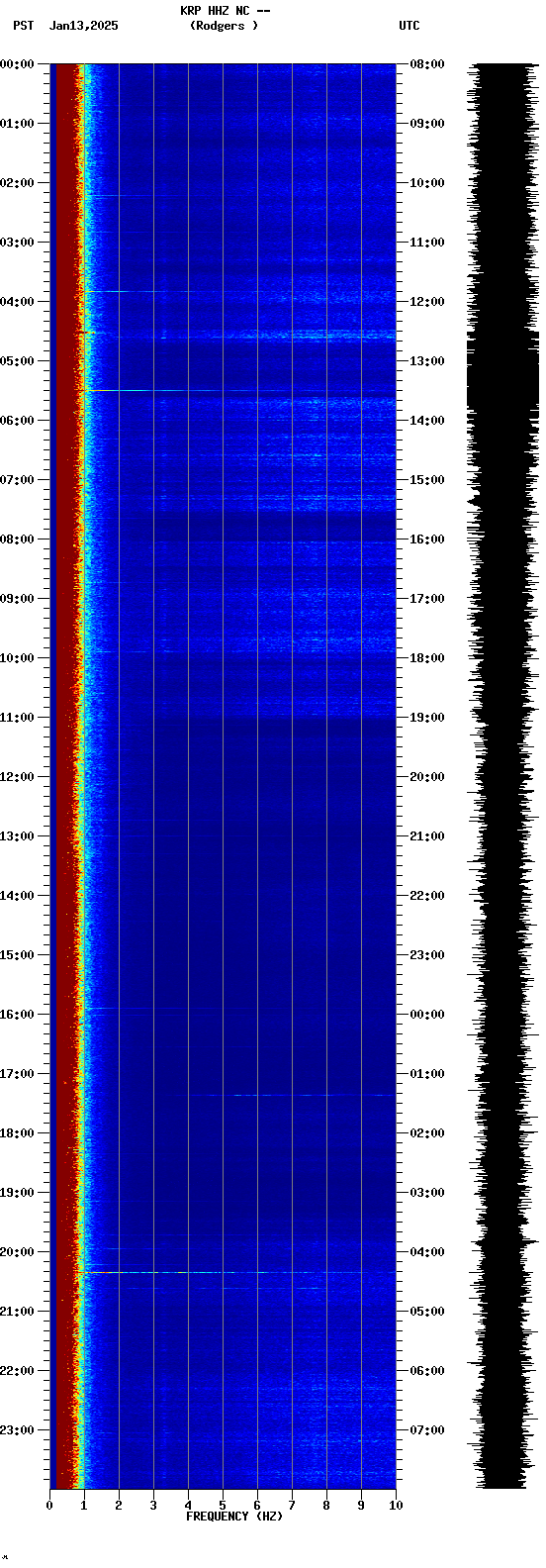Click the 07:00 PST time label
Viewport: 546px width, 1568px height.
tap(18, 480)
